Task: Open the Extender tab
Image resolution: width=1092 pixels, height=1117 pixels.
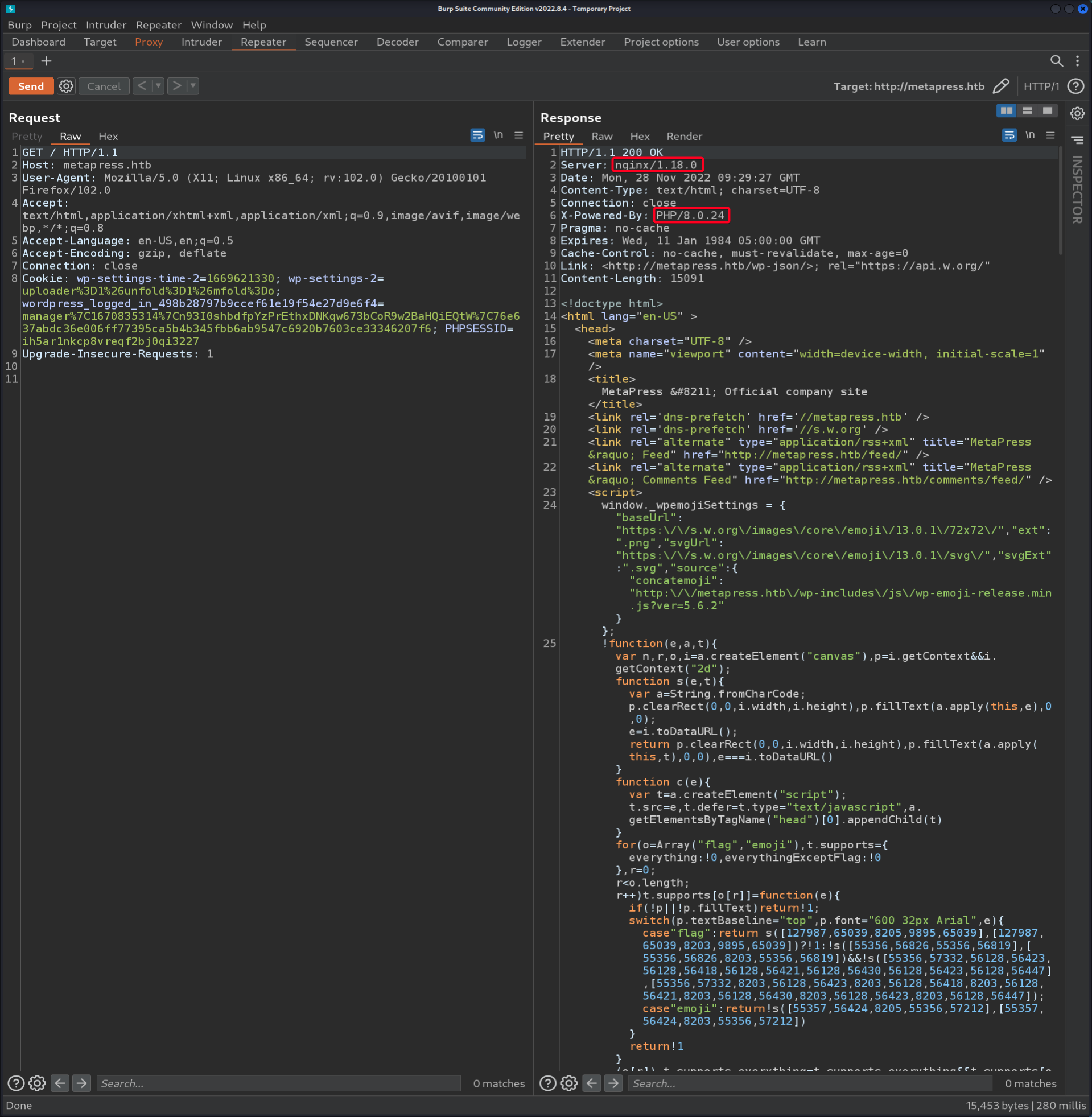Action: click(582, 42)
